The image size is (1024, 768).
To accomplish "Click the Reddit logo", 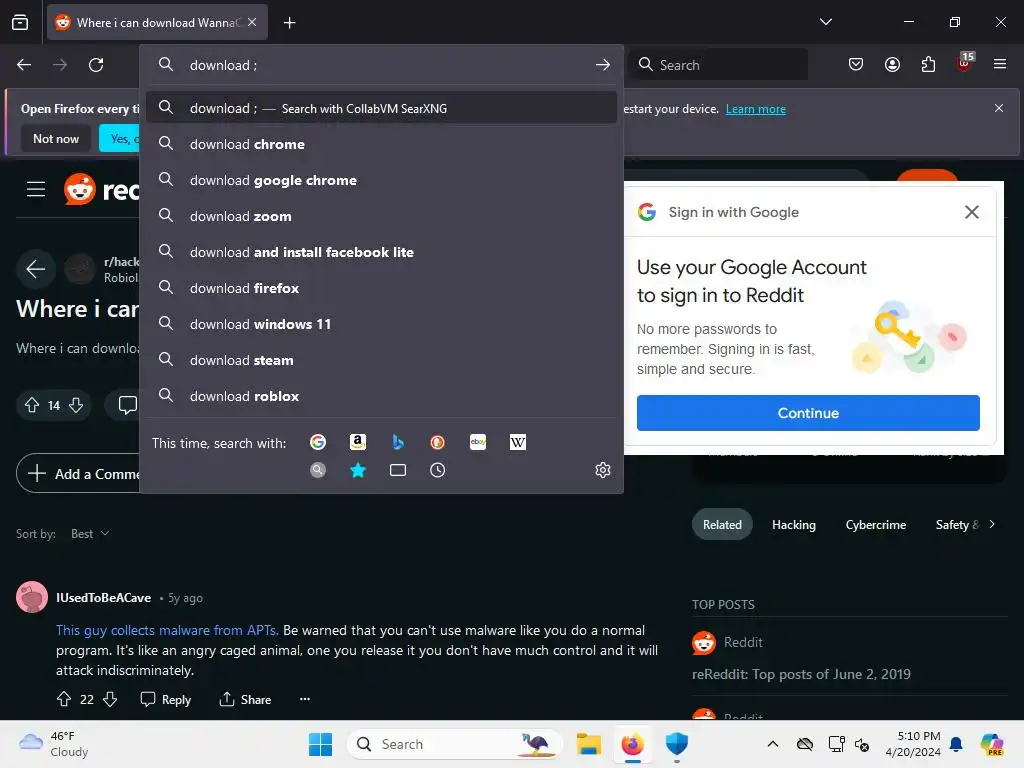I will click(x=101, y=189).
